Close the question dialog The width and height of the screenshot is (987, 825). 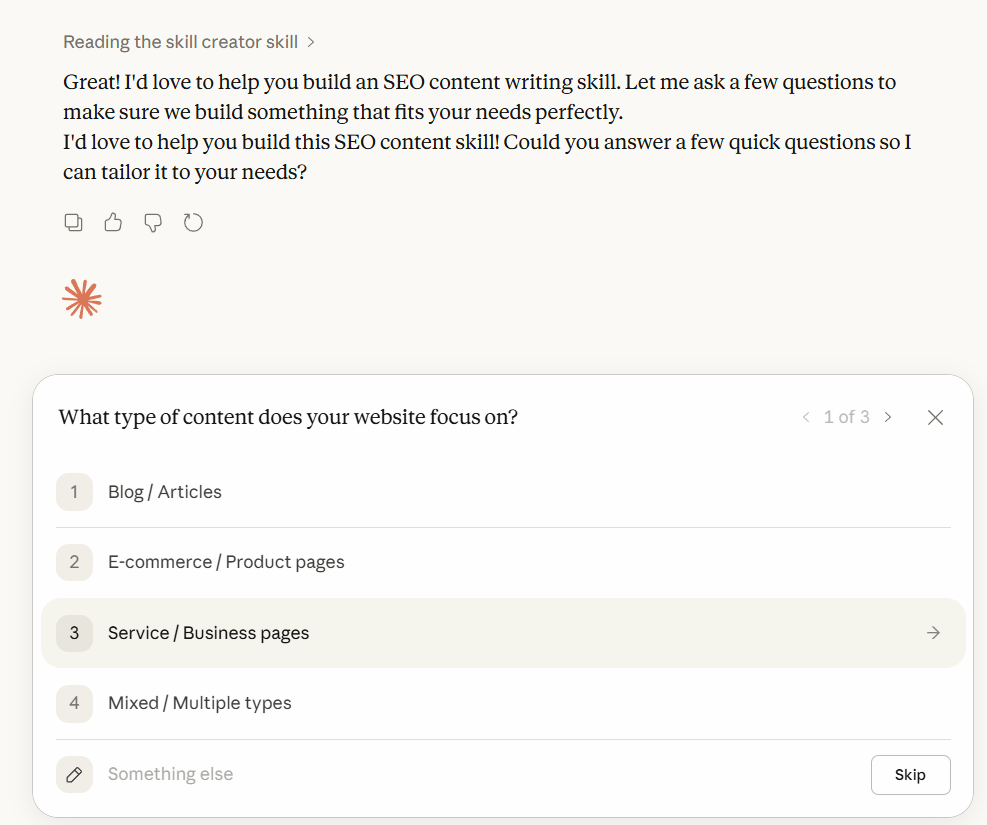tap(935, 417)
